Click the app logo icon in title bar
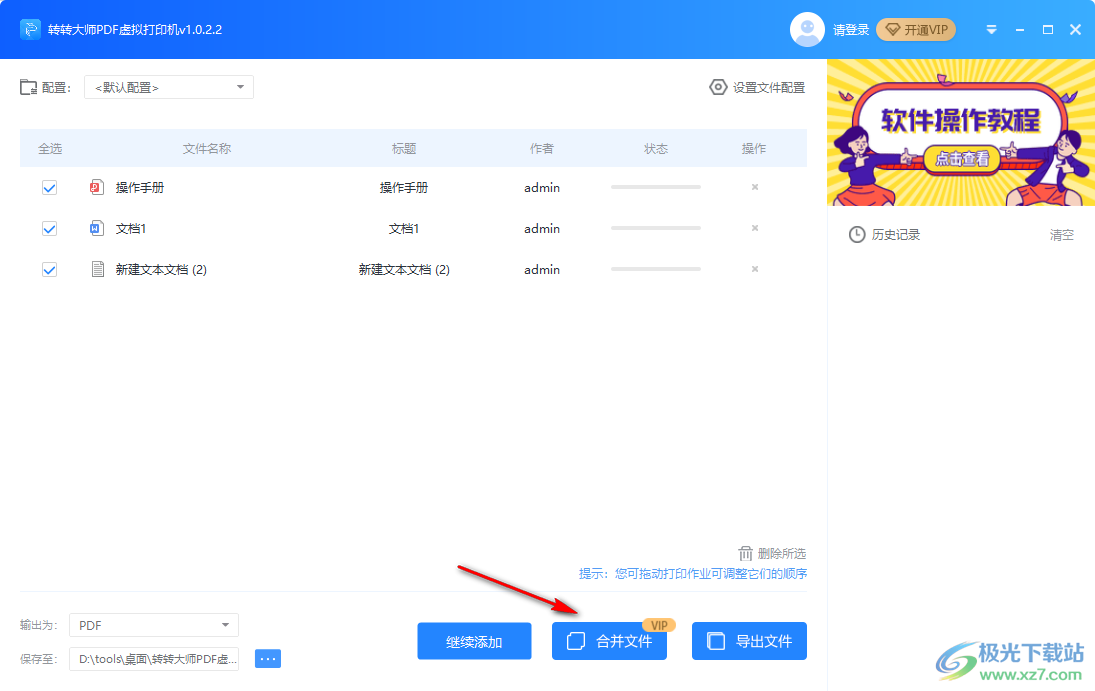Screen dimensions: 1095x691 pos(30,29)
